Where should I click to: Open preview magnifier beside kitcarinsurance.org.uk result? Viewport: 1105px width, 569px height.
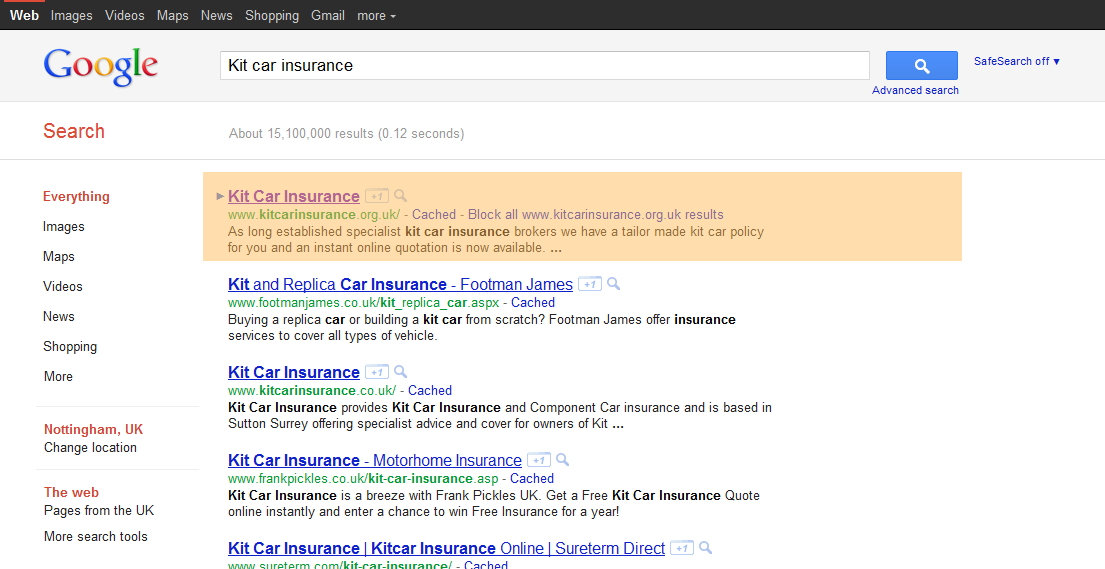(400, 195)
